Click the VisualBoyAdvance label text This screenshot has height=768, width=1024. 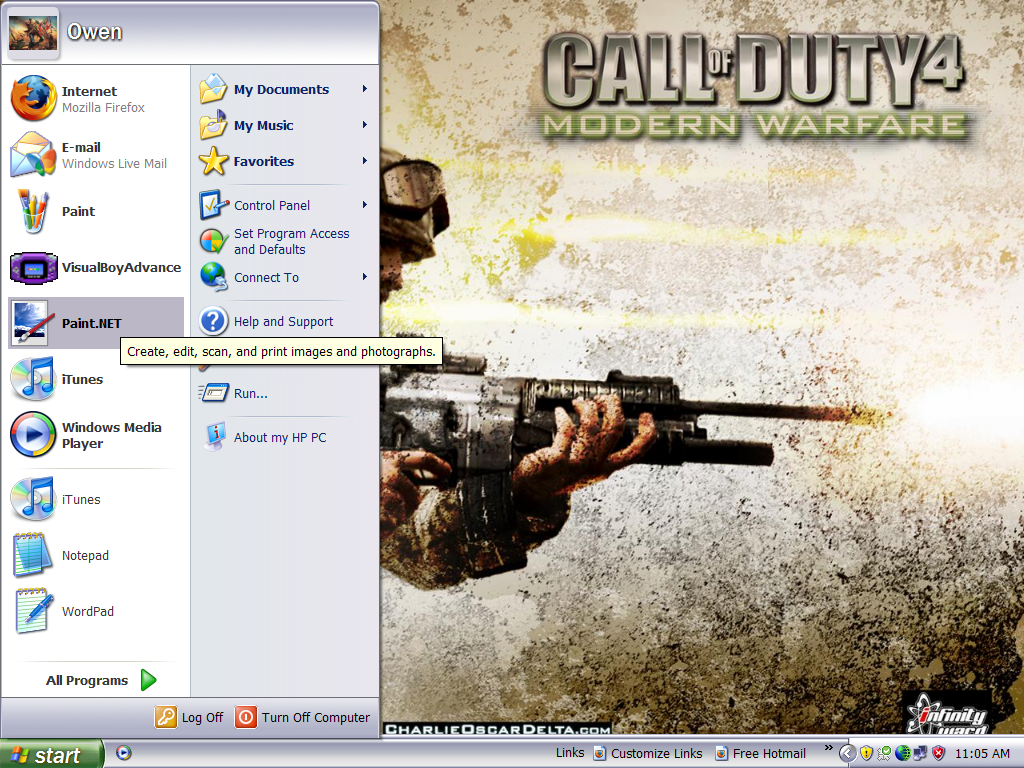click(x=121, y=267)
